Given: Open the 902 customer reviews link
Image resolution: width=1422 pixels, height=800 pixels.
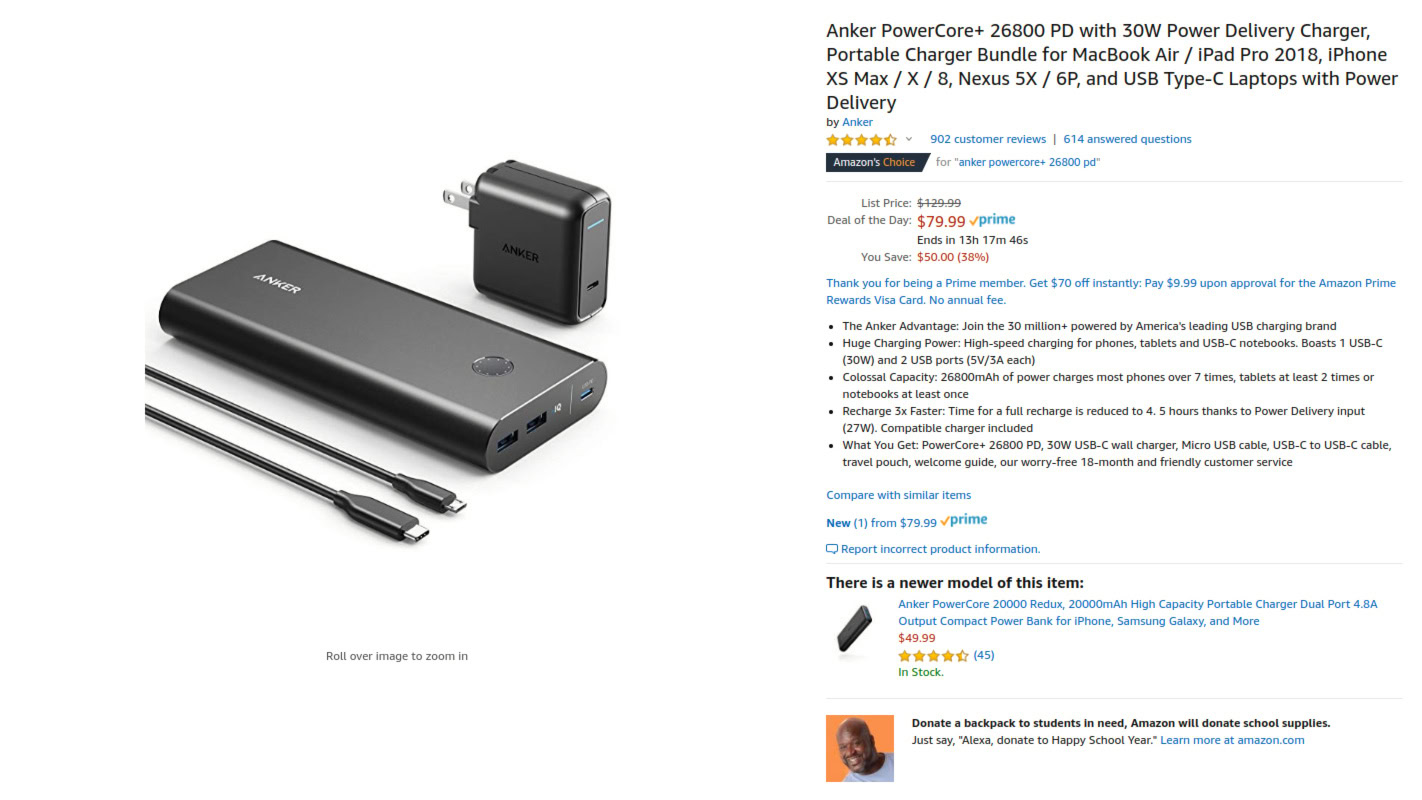Looking at the screenshot, I should point(987,139).
